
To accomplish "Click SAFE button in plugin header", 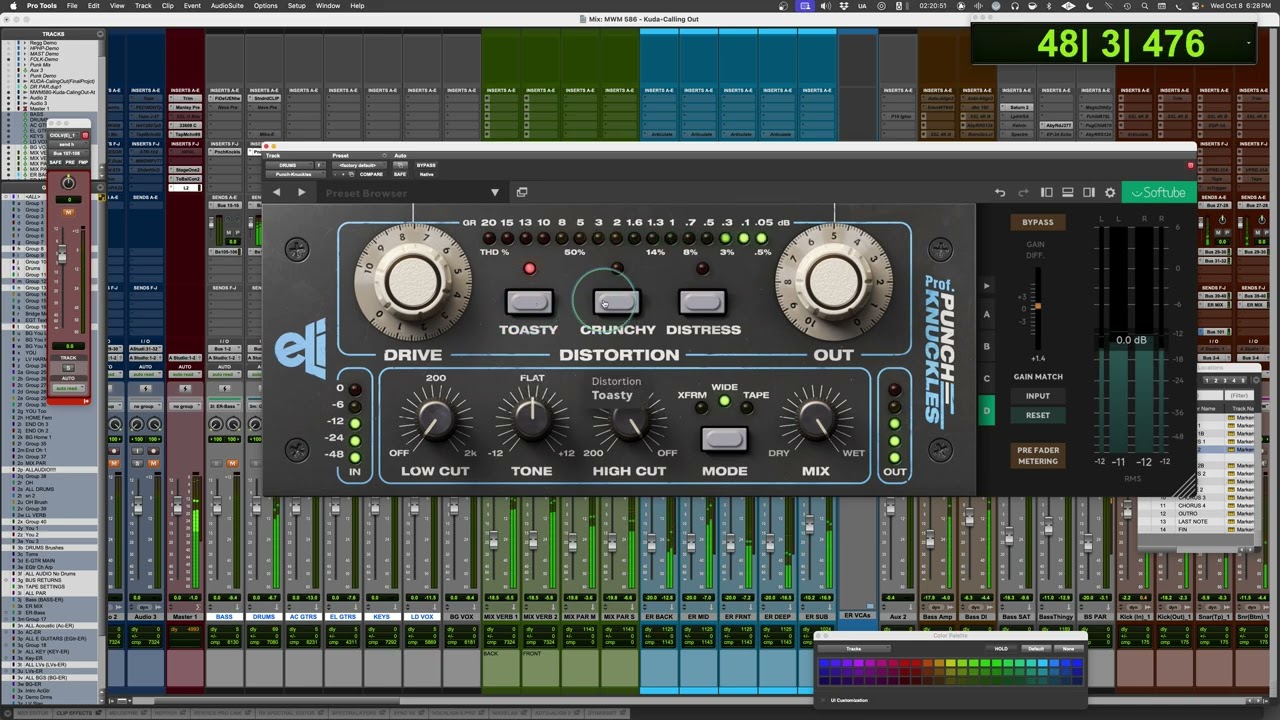I will 399,174.
